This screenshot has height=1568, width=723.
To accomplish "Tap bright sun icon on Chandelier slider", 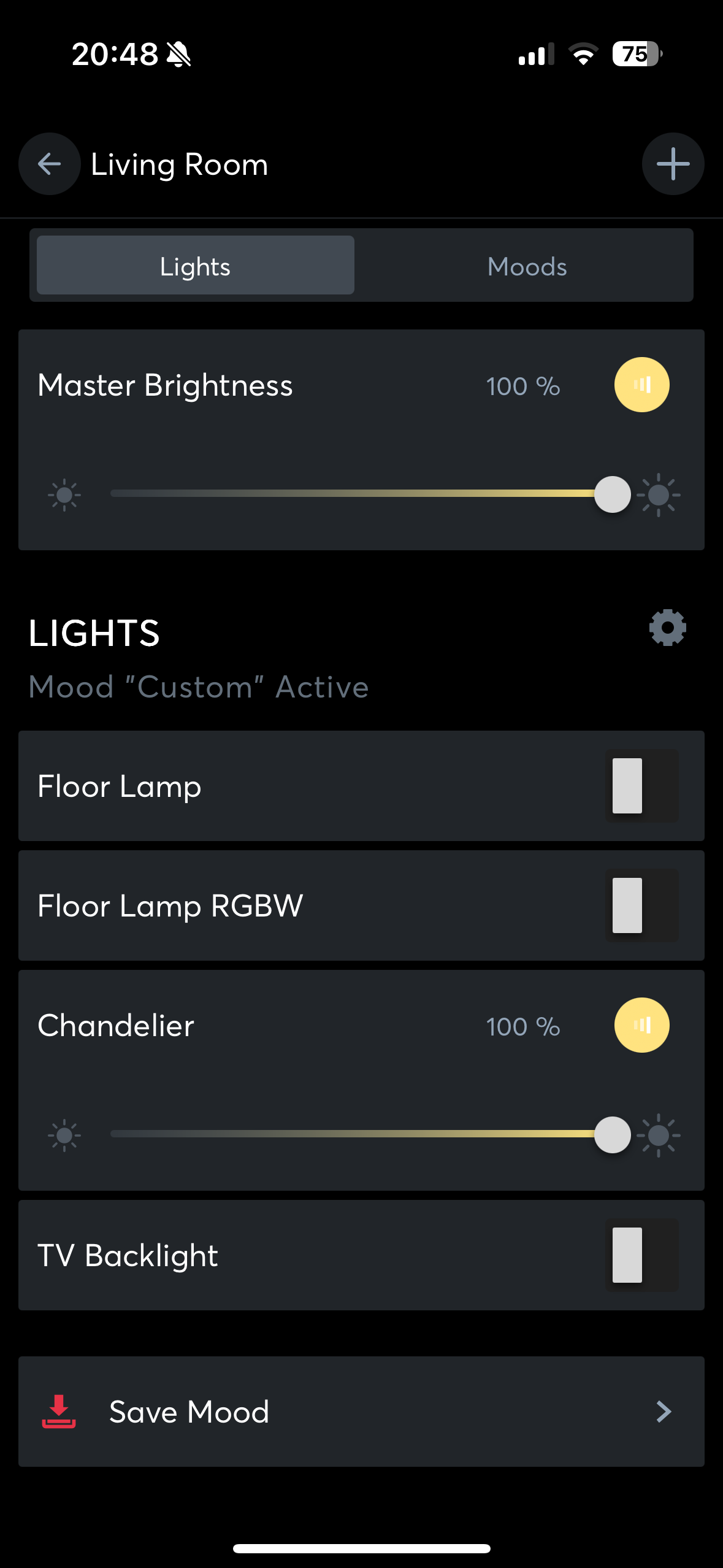I will [x=659, y=1135].
